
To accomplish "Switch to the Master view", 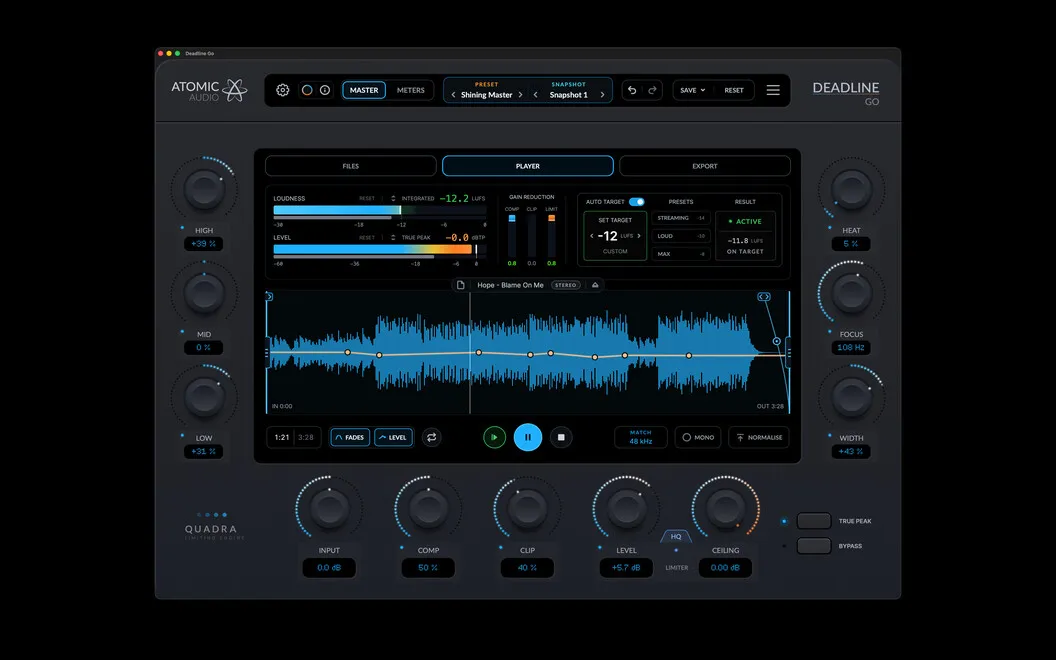I will click(x=364, y=90).
